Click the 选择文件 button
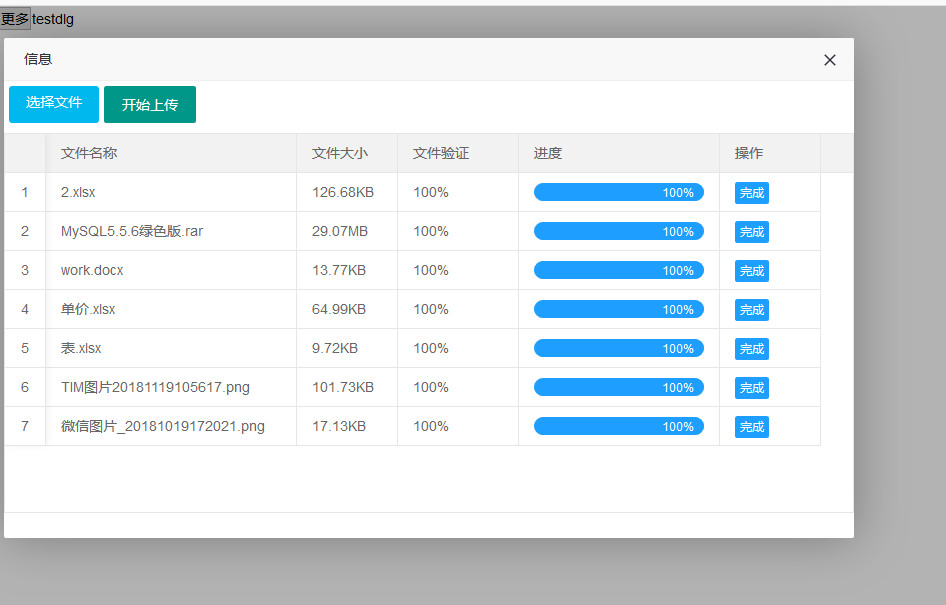The width and height of the screenshot is (946, 605). tap(54, 104)
